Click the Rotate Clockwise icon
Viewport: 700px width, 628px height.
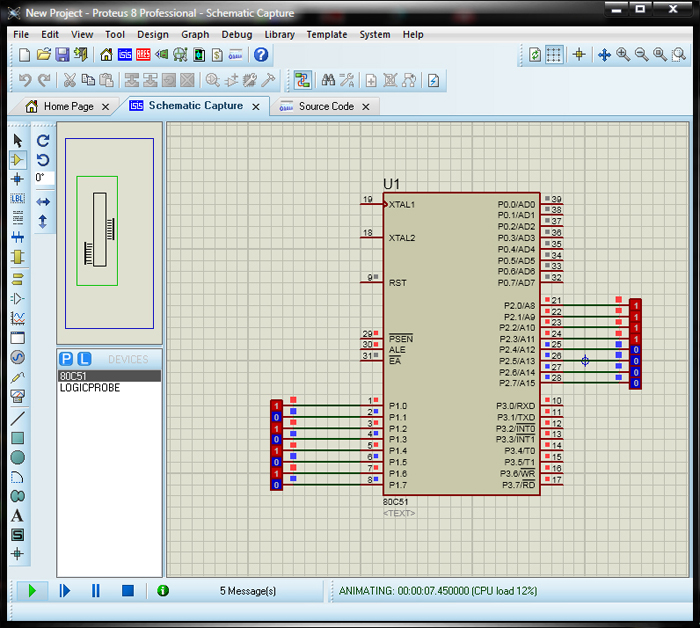43,141
